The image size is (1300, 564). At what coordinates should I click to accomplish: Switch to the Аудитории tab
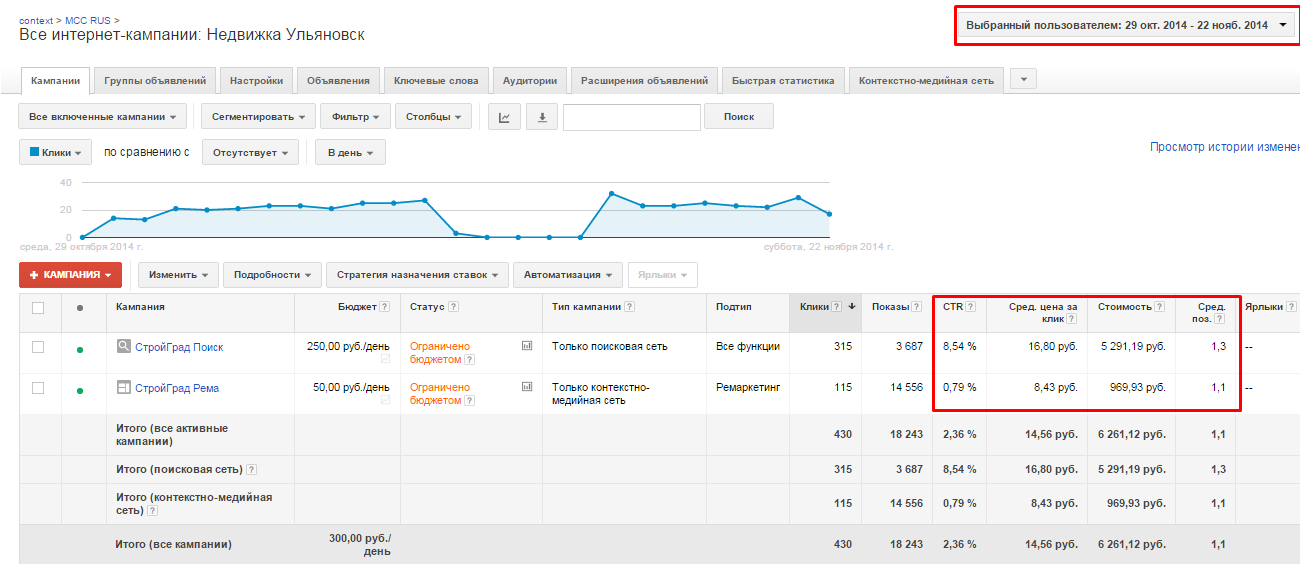click(x=530, y=81)
